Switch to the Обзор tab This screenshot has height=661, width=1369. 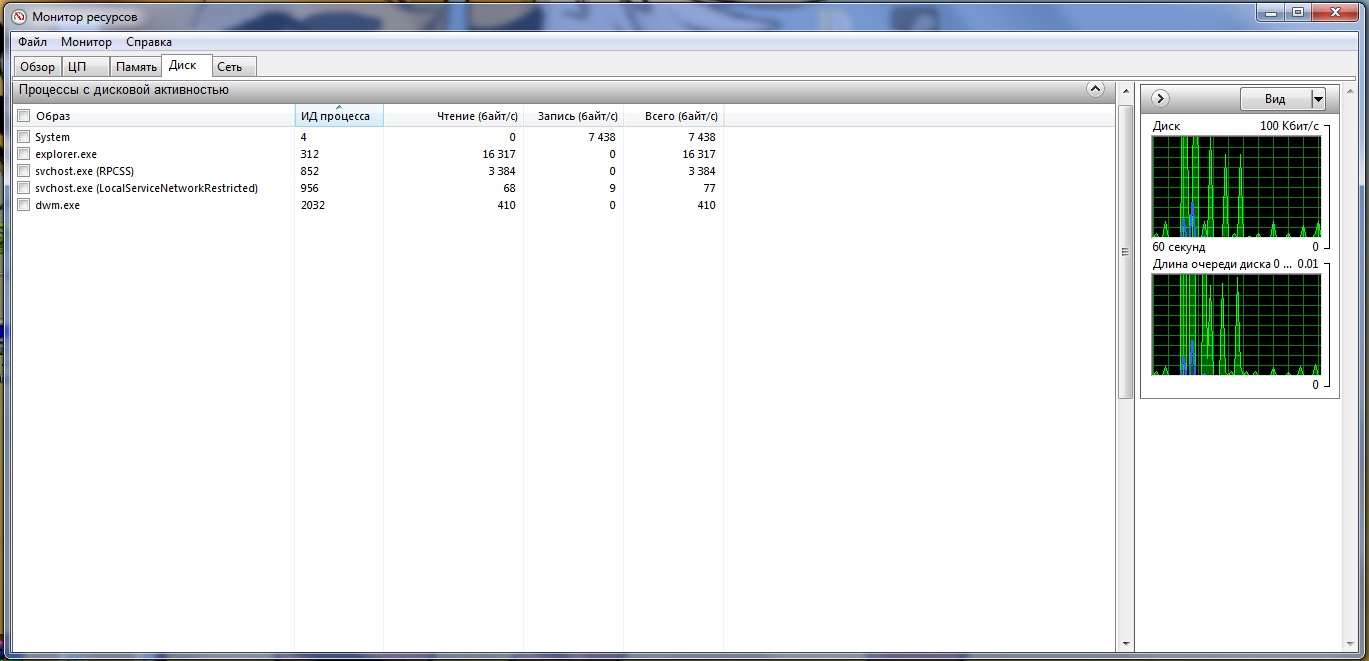pos(38,67)
